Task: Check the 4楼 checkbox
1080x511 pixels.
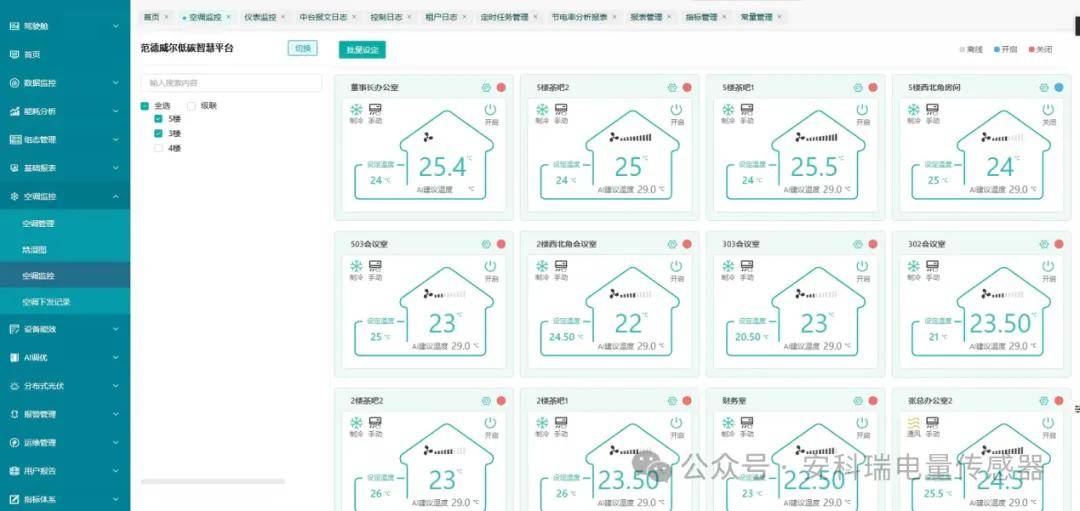Action: coord(158,148)
